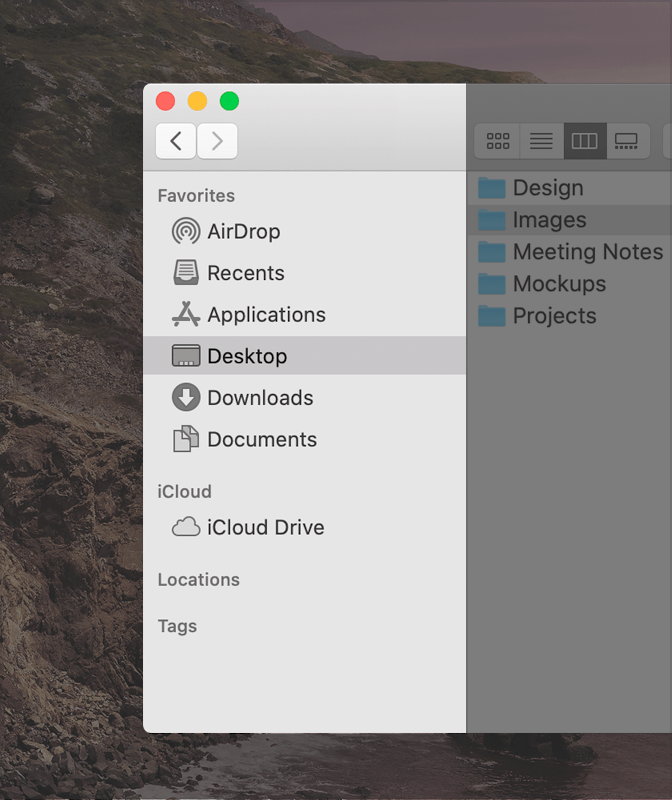Go forward with the right chevron button
This screenshot has height=800, width=672.
(217, 141)
